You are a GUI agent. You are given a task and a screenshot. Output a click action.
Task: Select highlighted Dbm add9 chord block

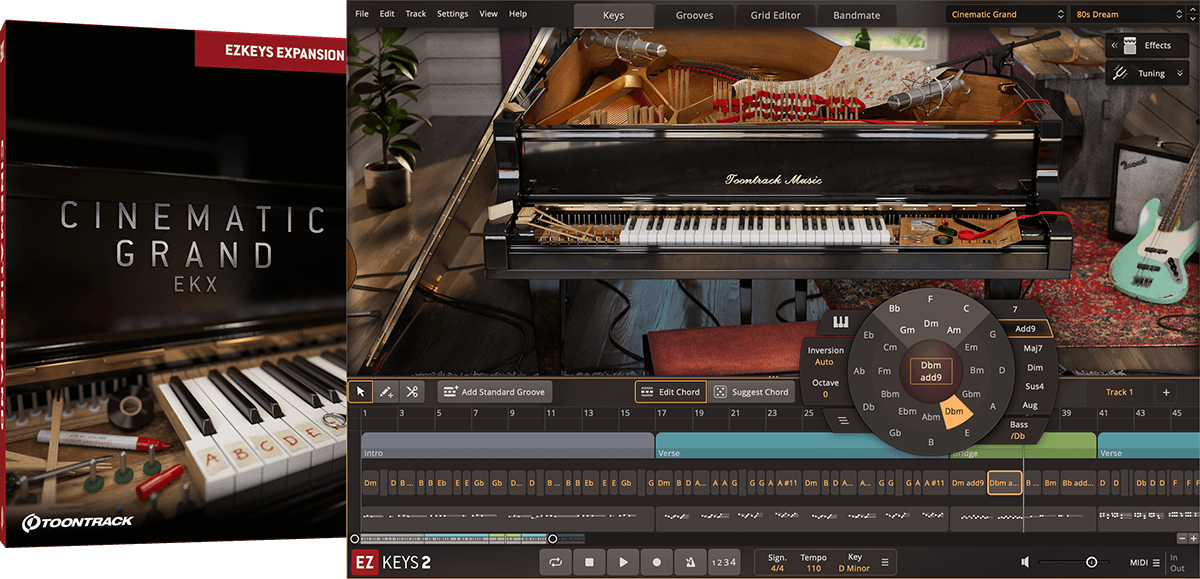(x=1005, y=484)
